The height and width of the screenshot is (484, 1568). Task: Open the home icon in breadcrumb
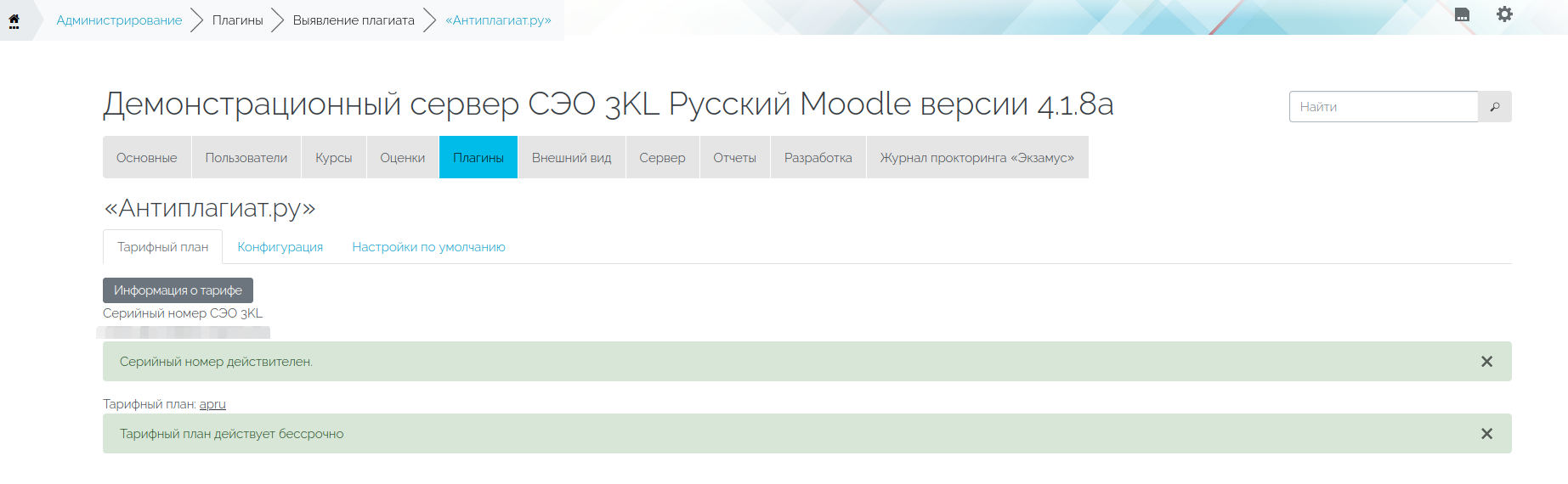(14, 20)
